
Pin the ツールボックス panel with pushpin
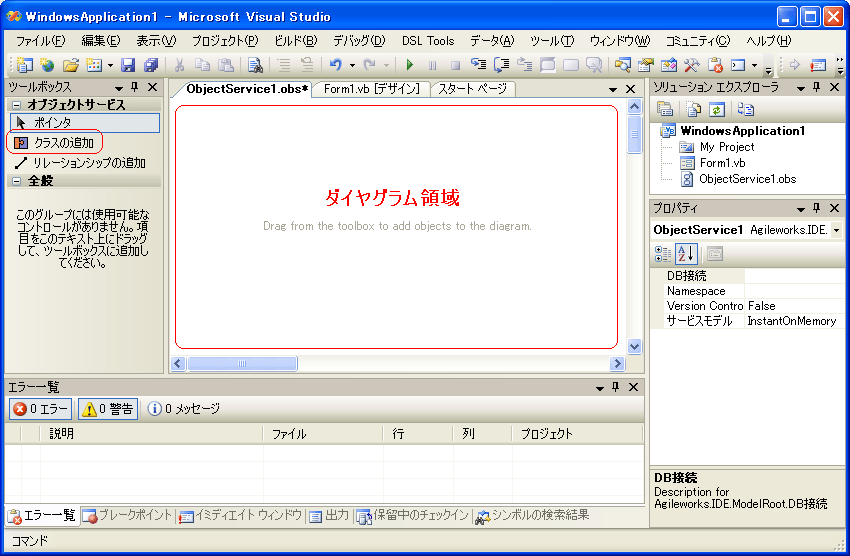tap(134, 87)
